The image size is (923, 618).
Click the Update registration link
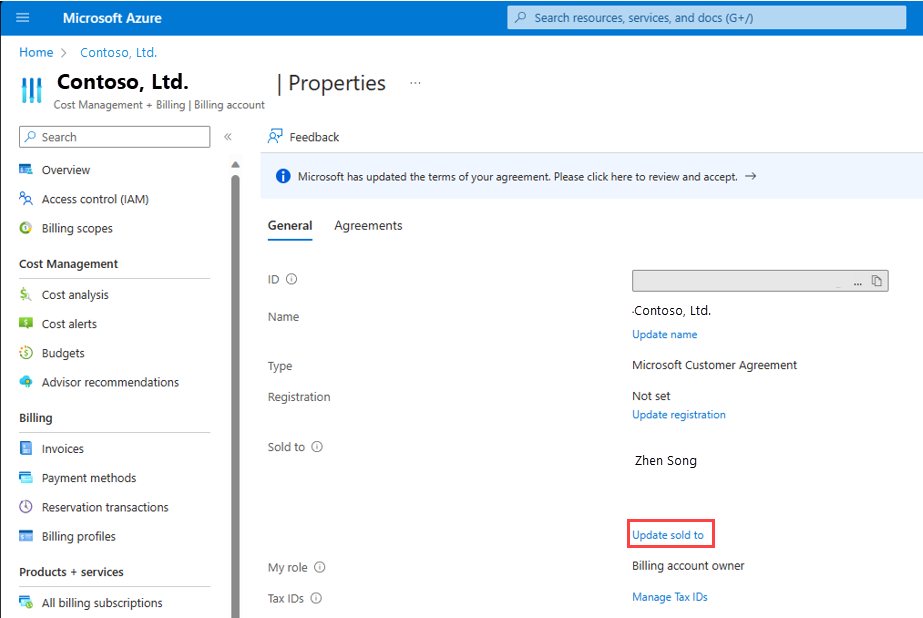tap(679, 414)
